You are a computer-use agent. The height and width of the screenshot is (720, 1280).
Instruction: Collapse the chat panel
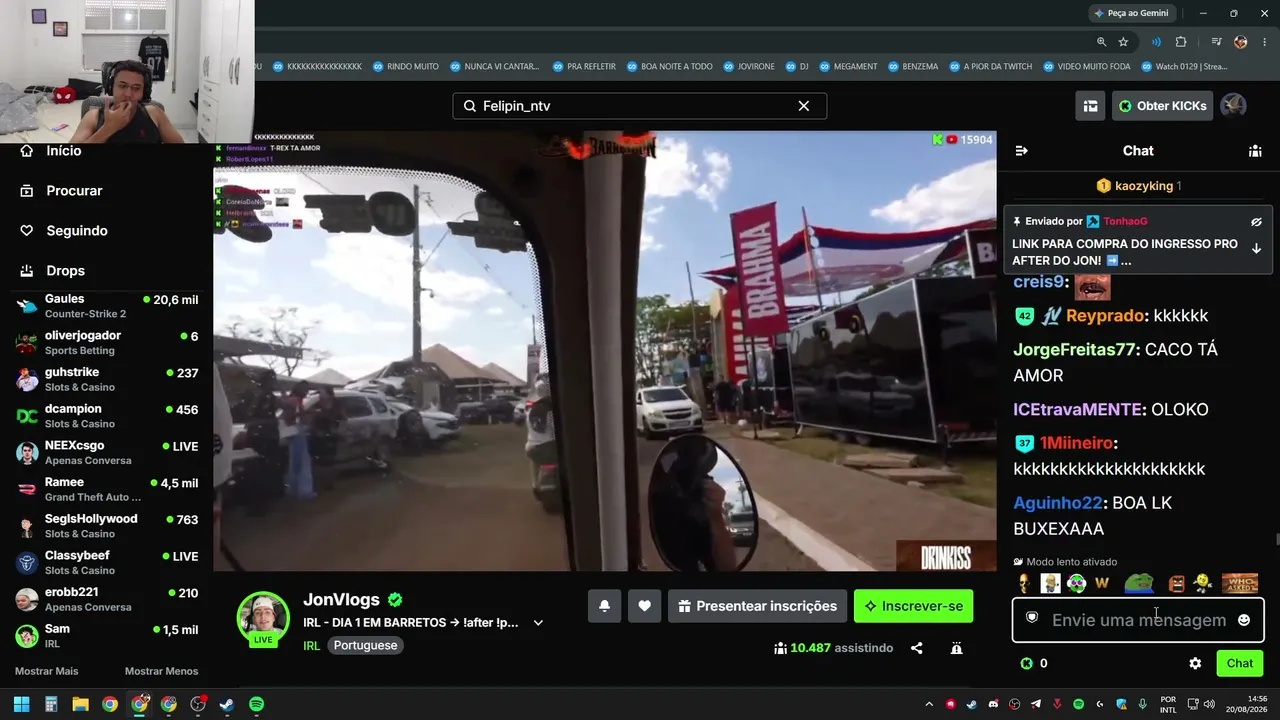1021,151
